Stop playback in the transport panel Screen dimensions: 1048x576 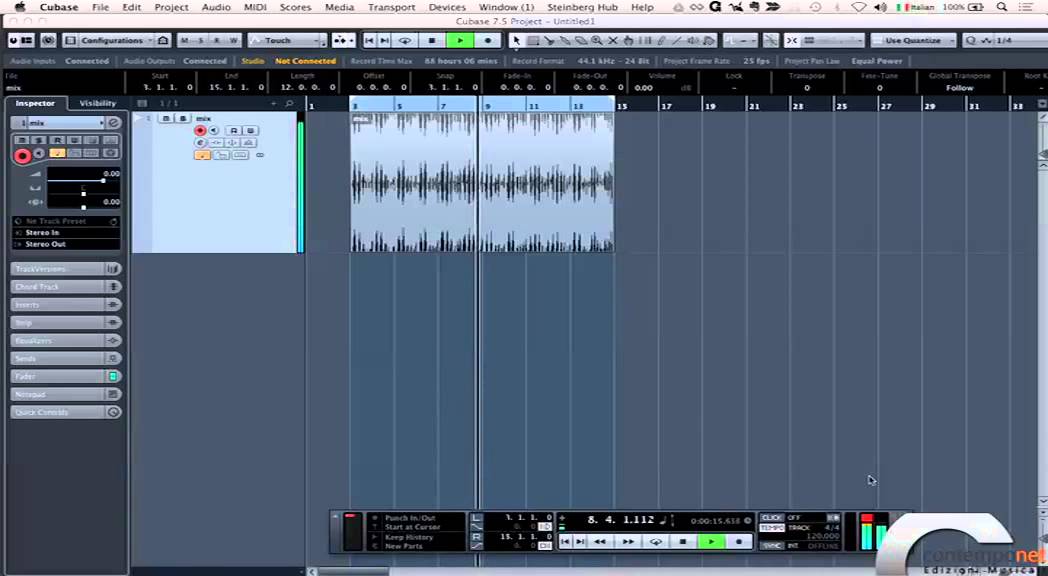(x=683, y=542)
